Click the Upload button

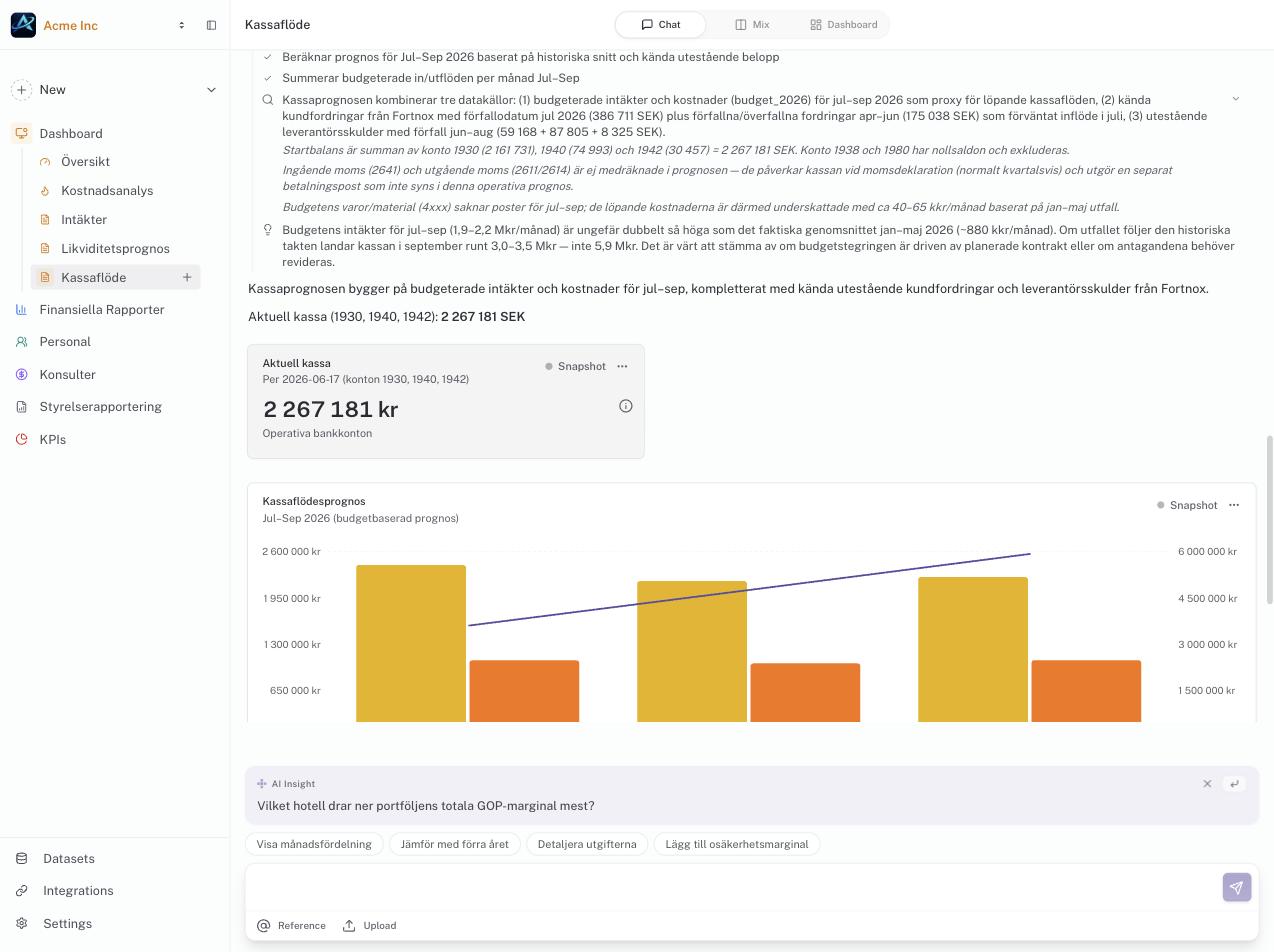click(x=370, y=926)
